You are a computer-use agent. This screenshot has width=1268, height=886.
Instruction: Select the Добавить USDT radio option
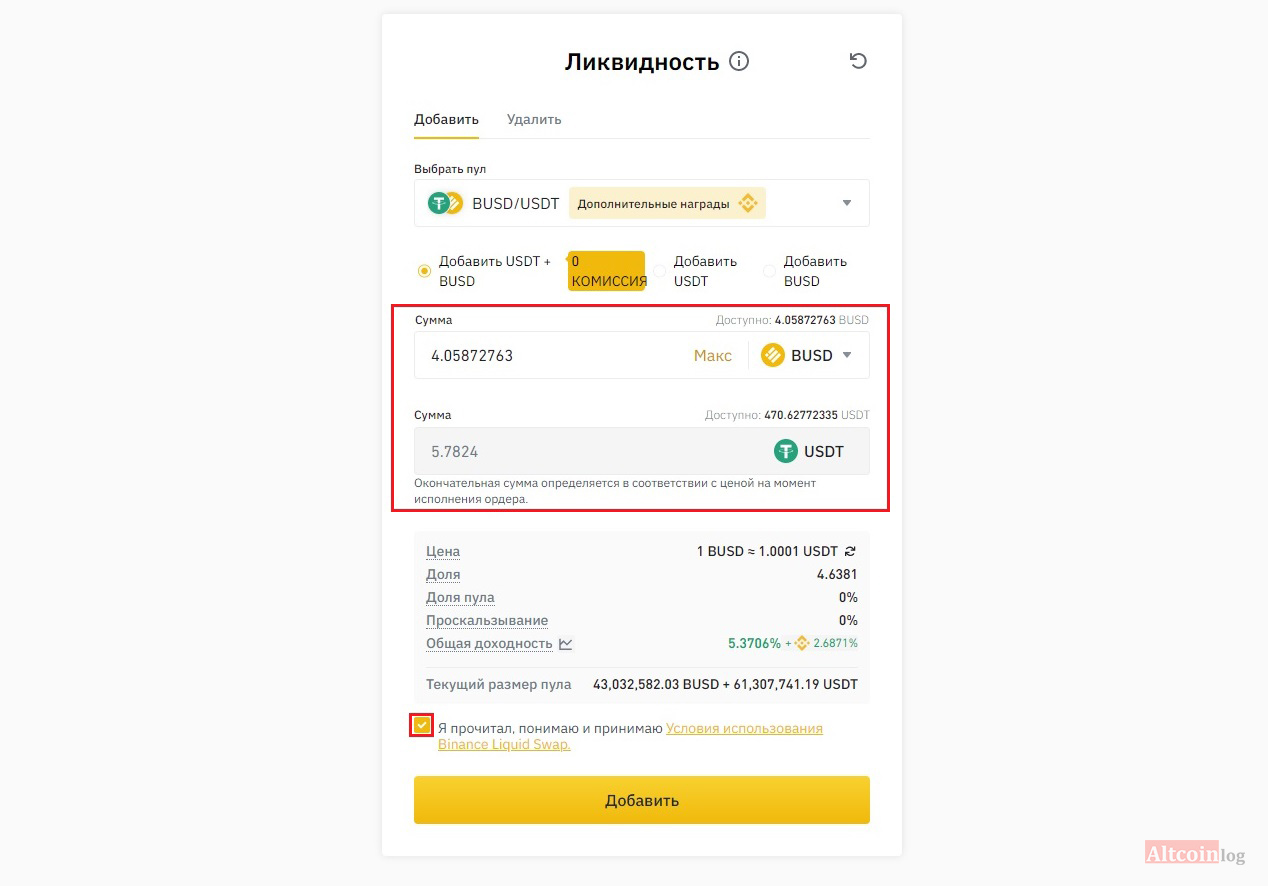point(660,271)
